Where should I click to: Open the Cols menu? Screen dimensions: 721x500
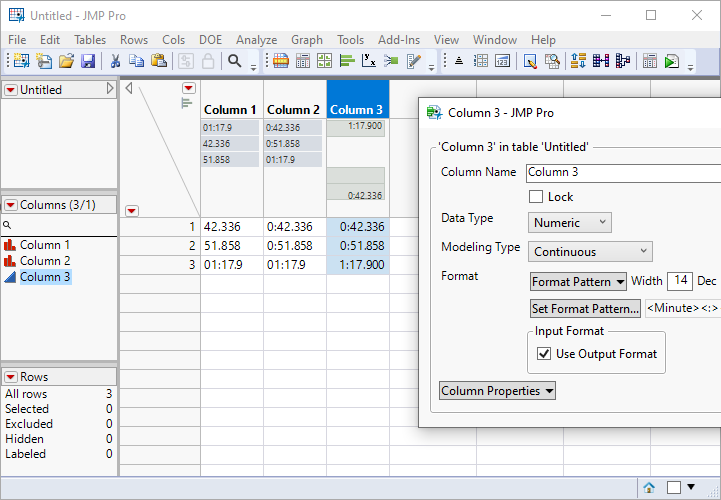(173, 40)
